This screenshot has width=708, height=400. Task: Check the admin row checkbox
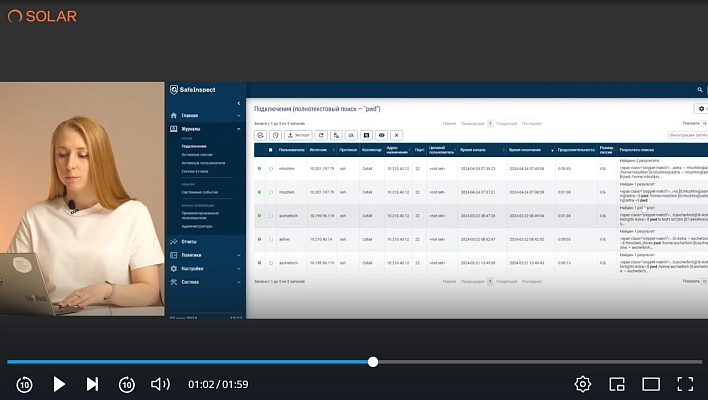pyautogui.click(x=271, y=239)
